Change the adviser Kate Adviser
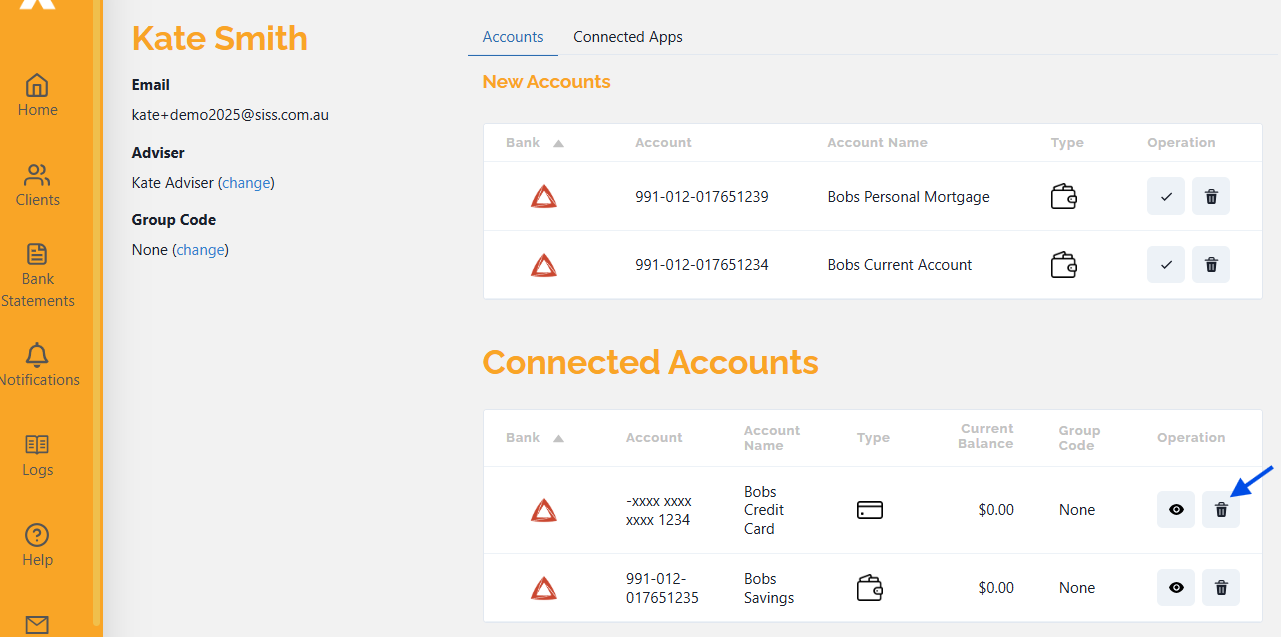The width and height of the screenshot is (1281, 637). (x=246, y=183)
